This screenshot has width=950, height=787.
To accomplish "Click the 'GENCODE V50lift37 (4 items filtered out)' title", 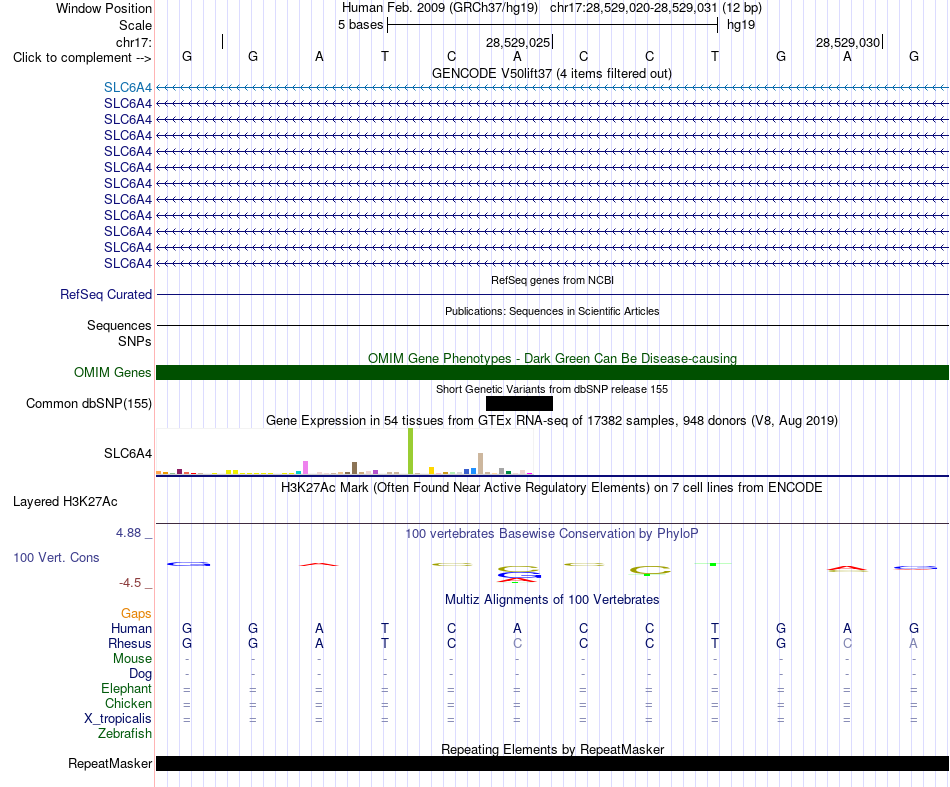I will click(x=552, y=74).
